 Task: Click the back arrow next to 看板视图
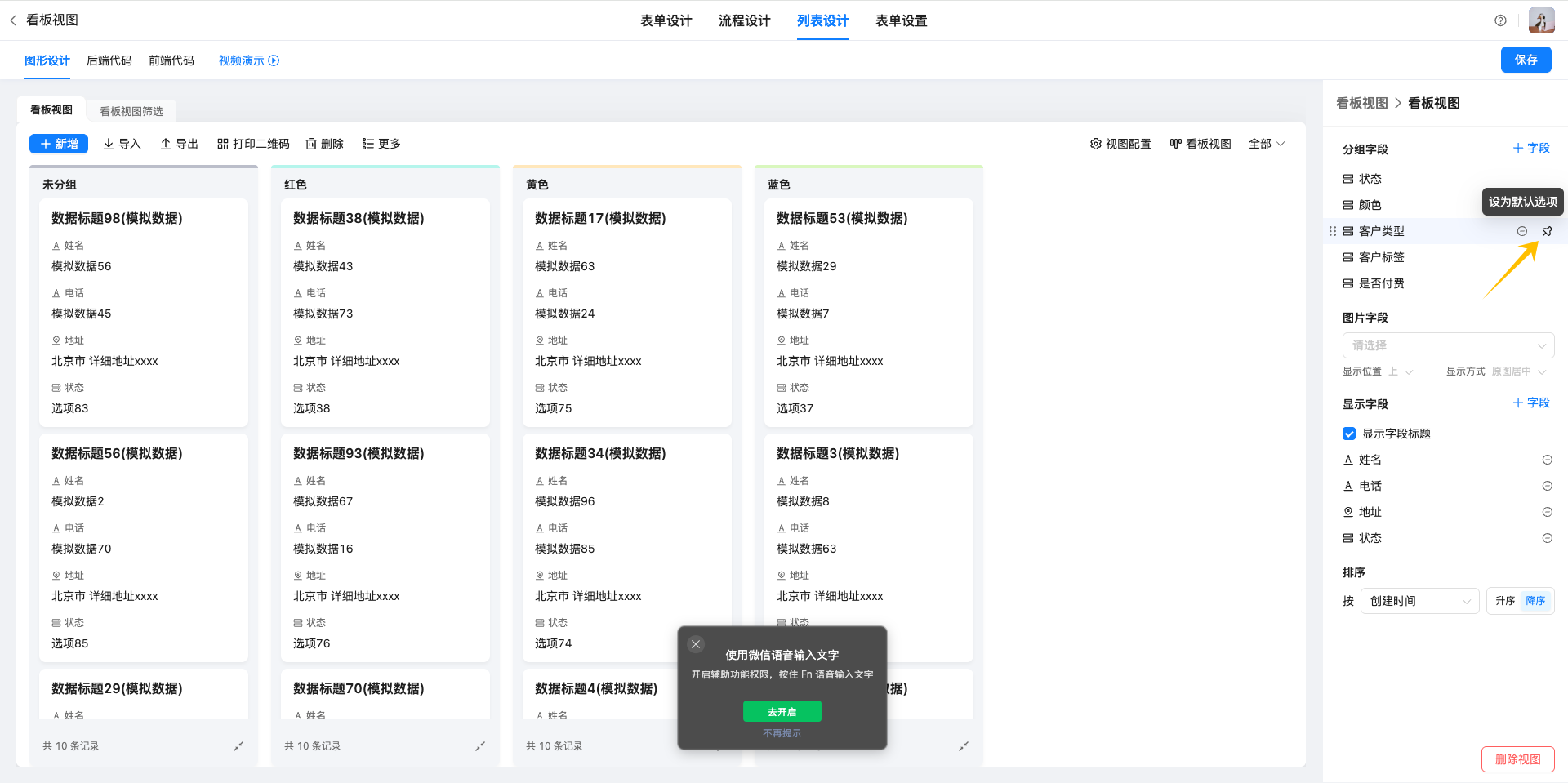(13, 20)
